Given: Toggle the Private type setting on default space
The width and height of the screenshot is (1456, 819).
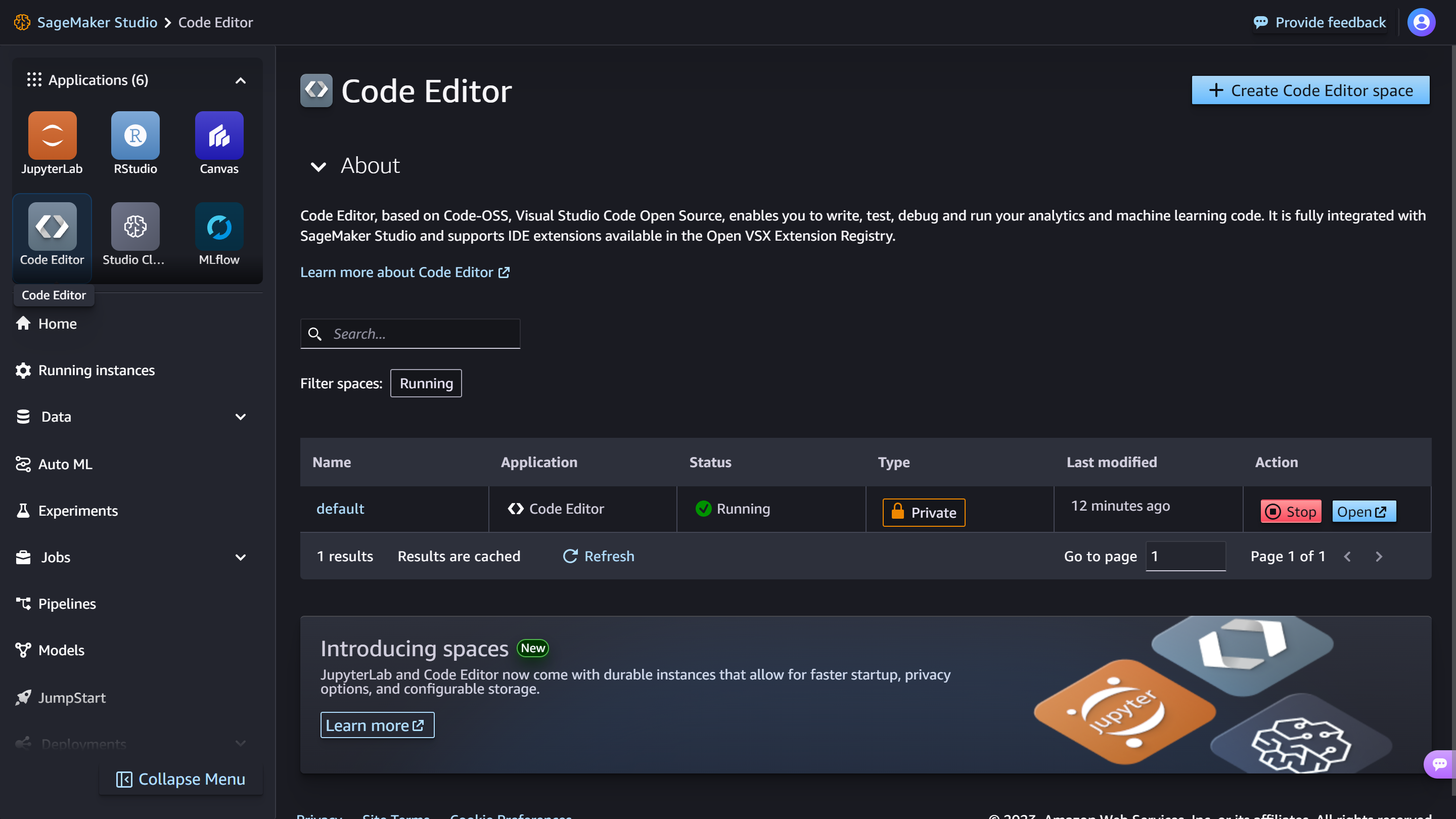Looking at the screenshot, I should (923, 512).
